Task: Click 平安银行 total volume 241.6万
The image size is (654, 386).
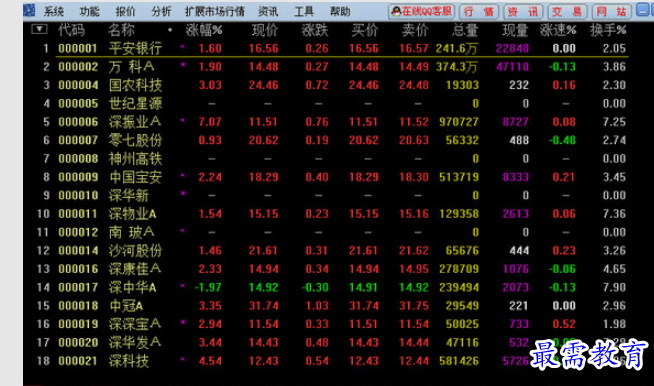Action: pyautogui.click(x=457, y=49)
